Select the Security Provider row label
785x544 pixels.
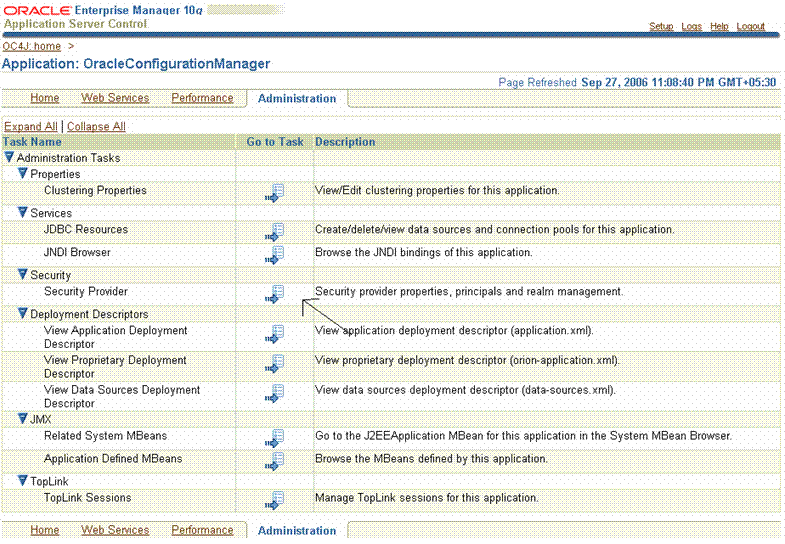(x=86, y=292)
